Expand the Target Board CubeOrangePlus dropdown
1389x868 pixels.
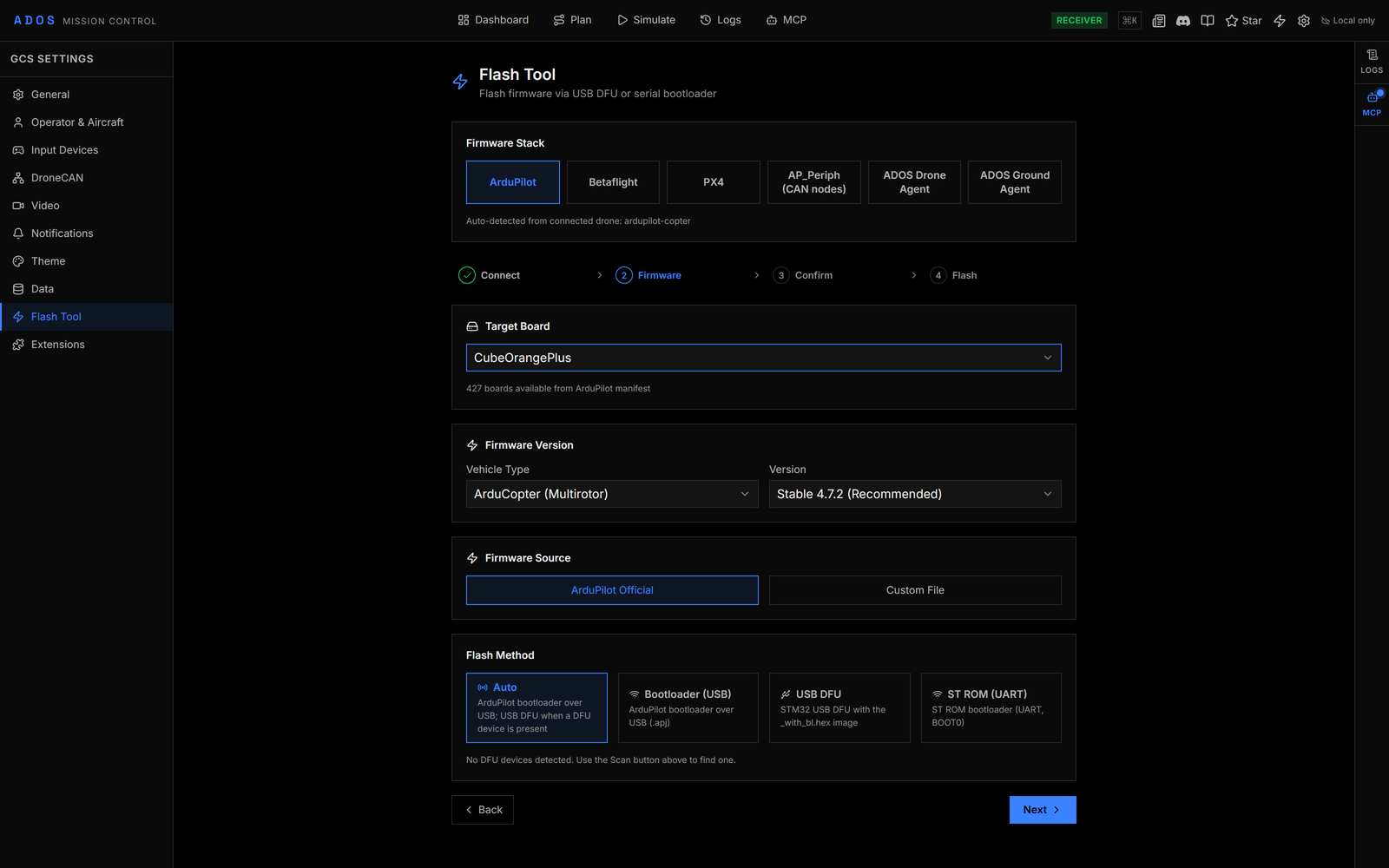click(764, 358)
